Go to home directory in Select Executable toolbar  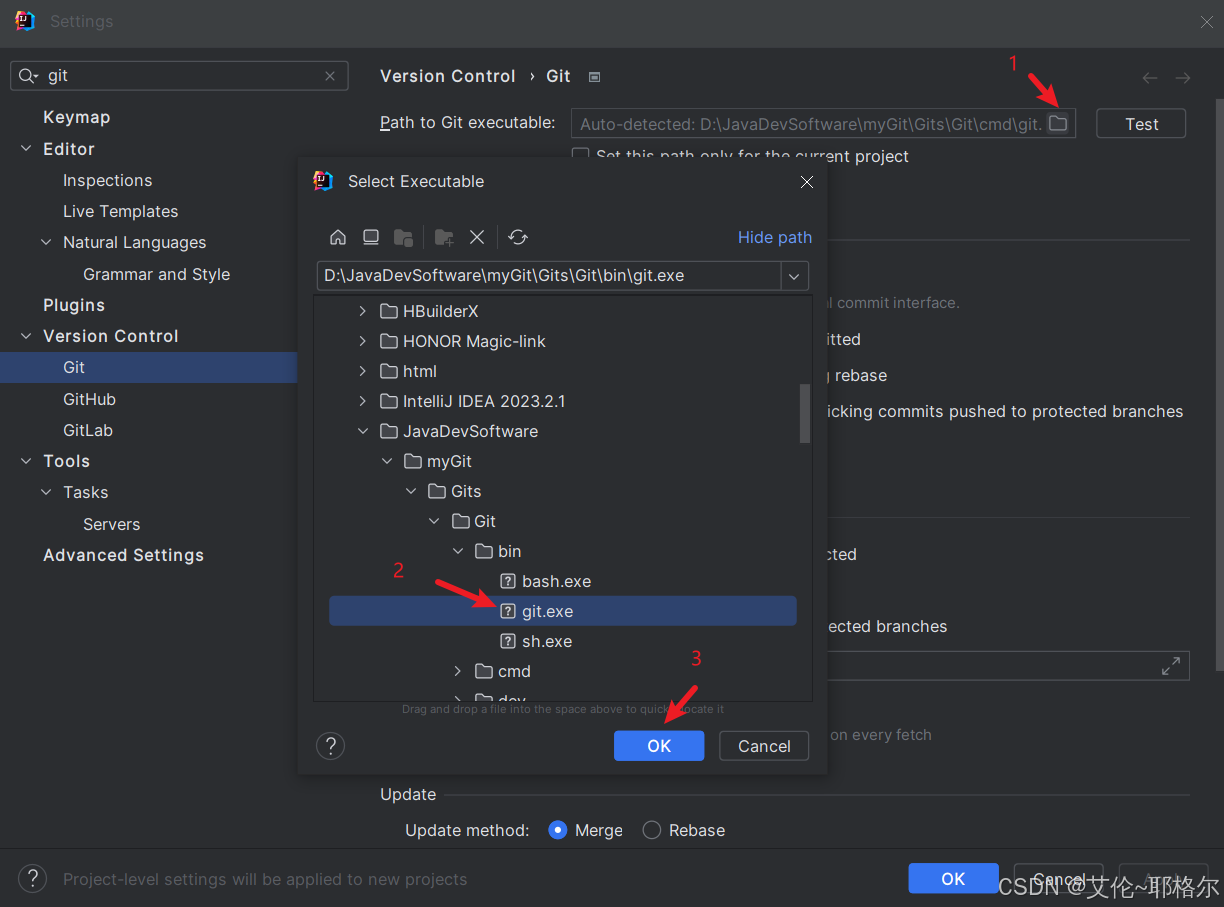338,237
